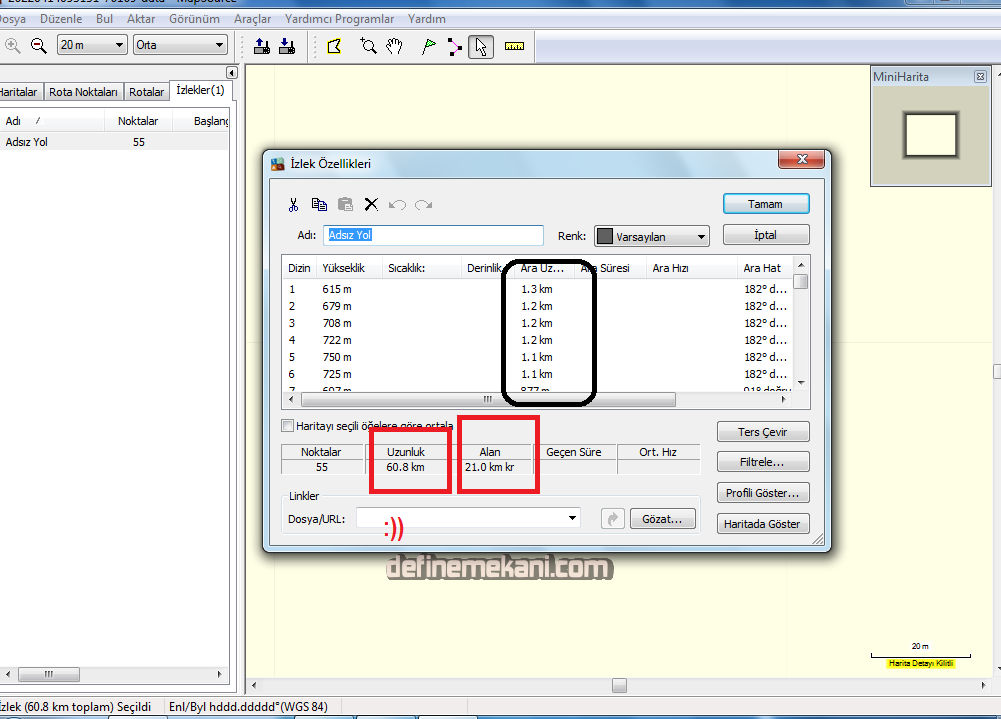Click the Filtrele button

coord(763,462)
